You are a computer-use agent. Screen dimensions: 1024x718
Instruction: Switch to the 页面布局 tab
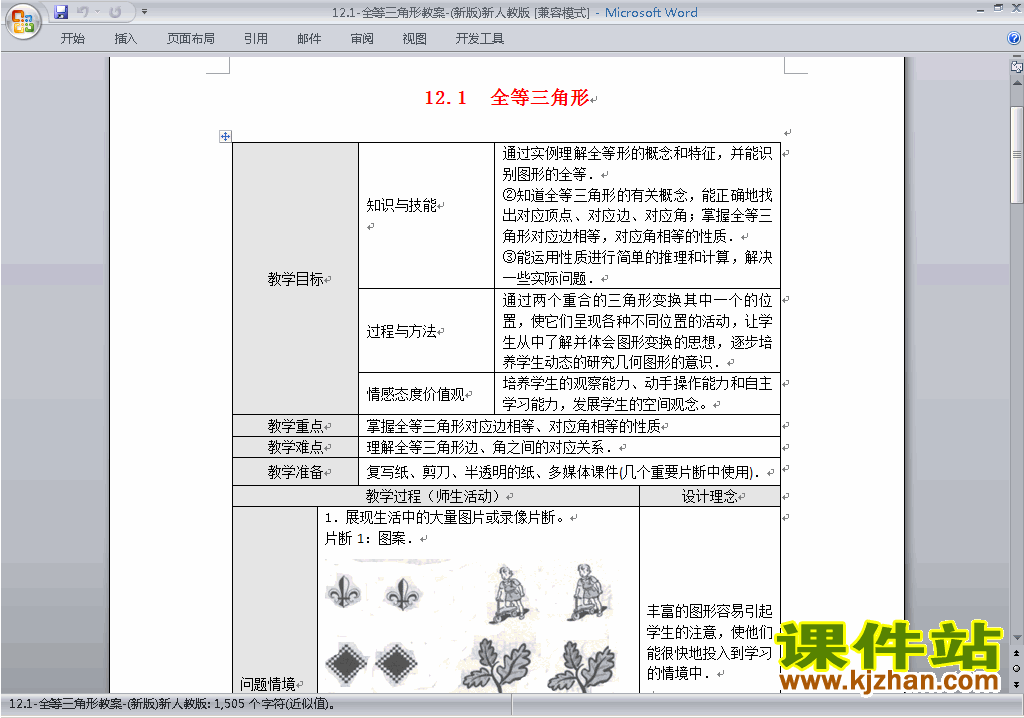pyautogui.click(x=191, y=39)
